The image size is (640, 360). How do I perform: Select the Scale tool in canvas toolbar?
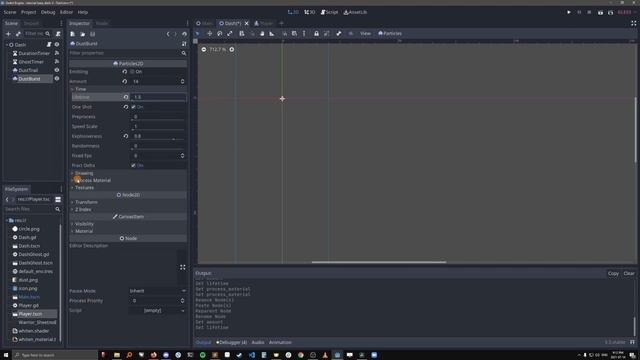point(230,33)
